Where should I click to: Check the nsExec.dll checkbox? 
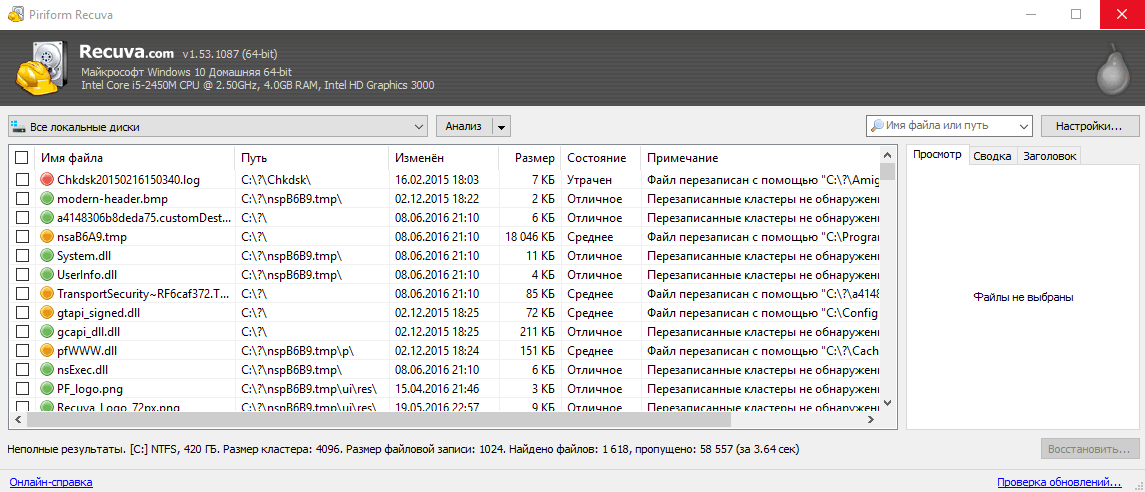click(x=22, y=369)
